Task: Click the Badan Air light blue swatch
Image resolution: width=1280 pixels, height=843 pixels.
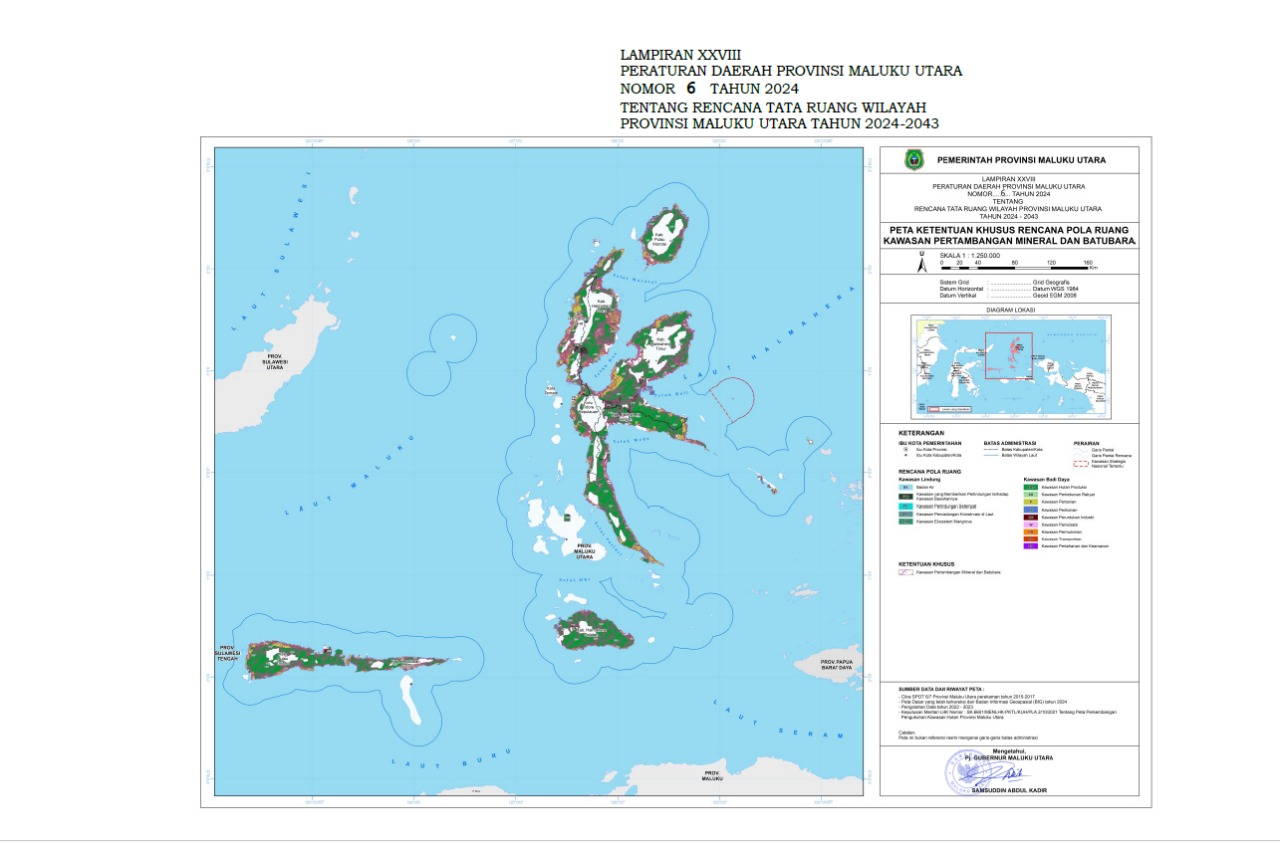Action: [906, 487]
